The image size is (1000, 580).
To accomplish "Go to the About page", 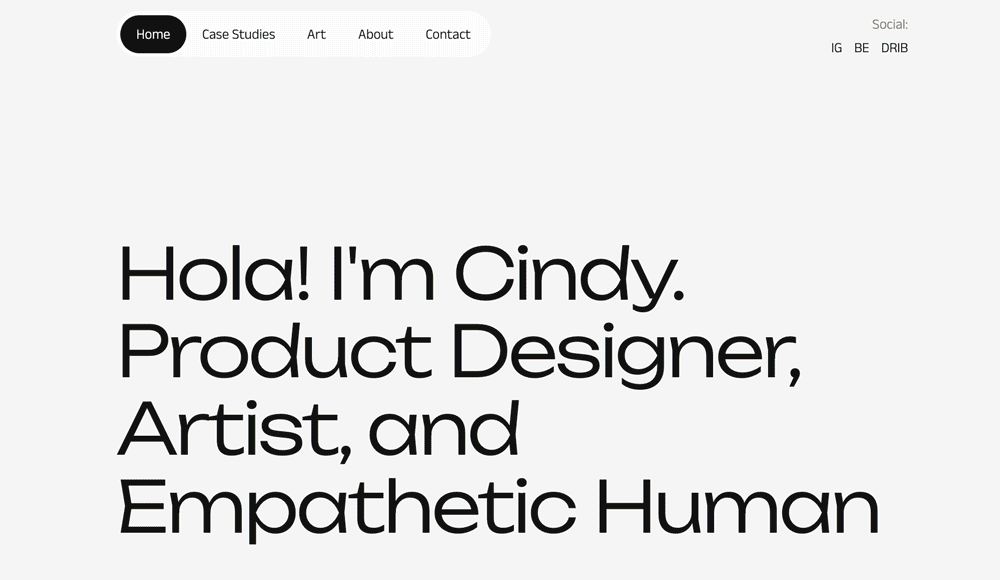I will (375, 34).
